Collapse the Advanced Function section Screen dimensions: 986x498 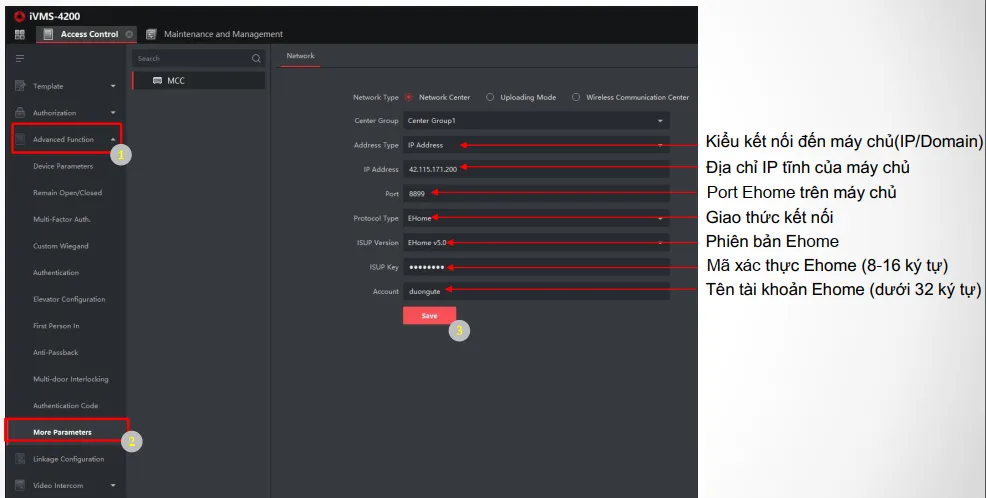pos(113,139)
